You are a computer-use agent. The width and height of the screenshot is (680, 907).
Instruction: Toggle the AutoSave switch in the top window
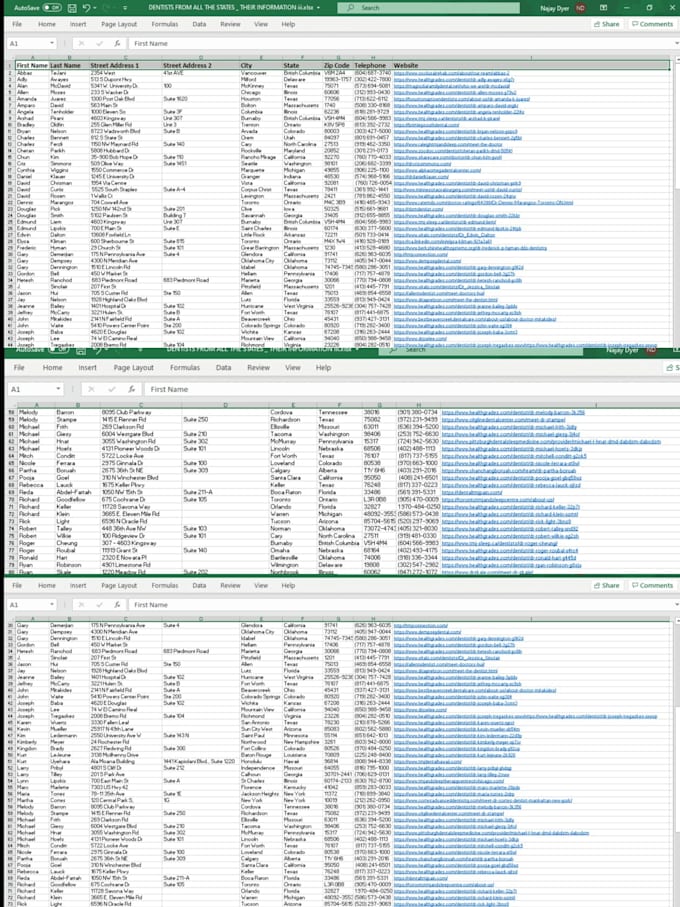click(x=52, y=8)
